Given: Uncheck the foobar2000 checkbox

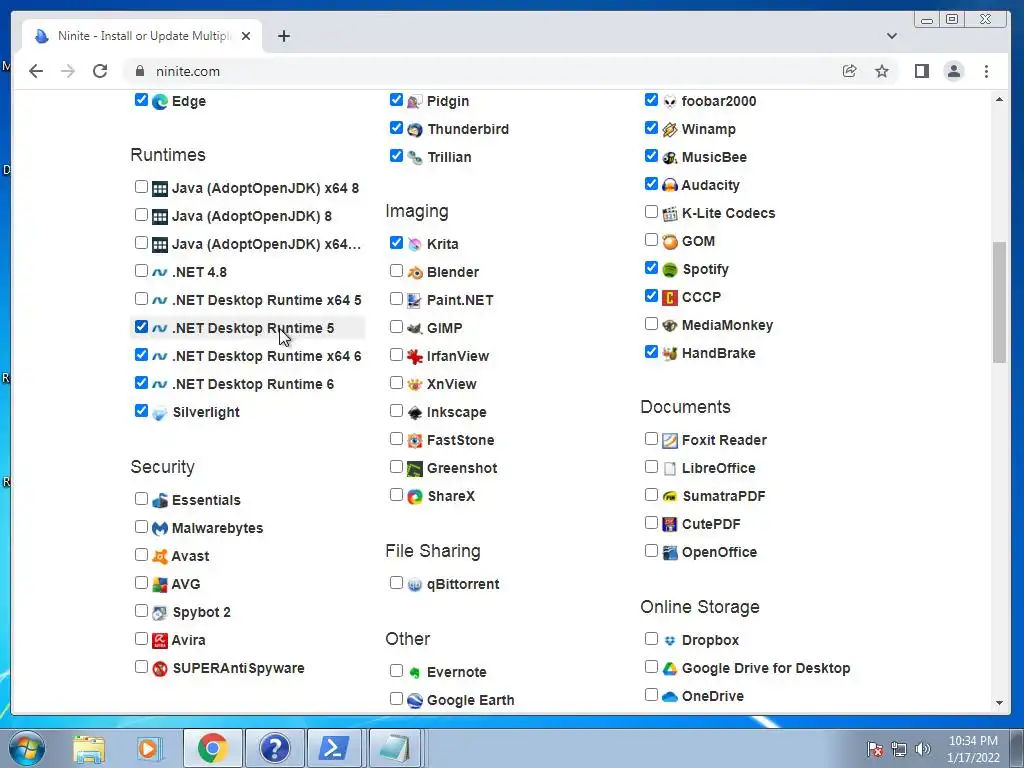Looking at the screenshot, I should pyautogui.click(x=650, y=100).
